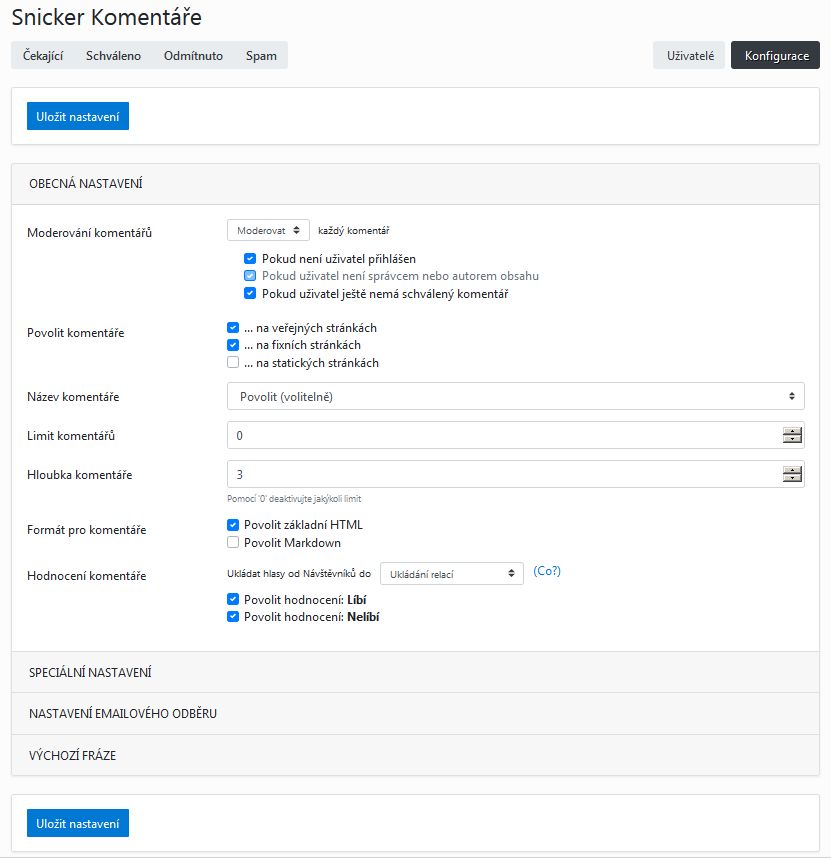Click the bottom Uložit nastavení button

pyautogui.click(x=78, y=823)
